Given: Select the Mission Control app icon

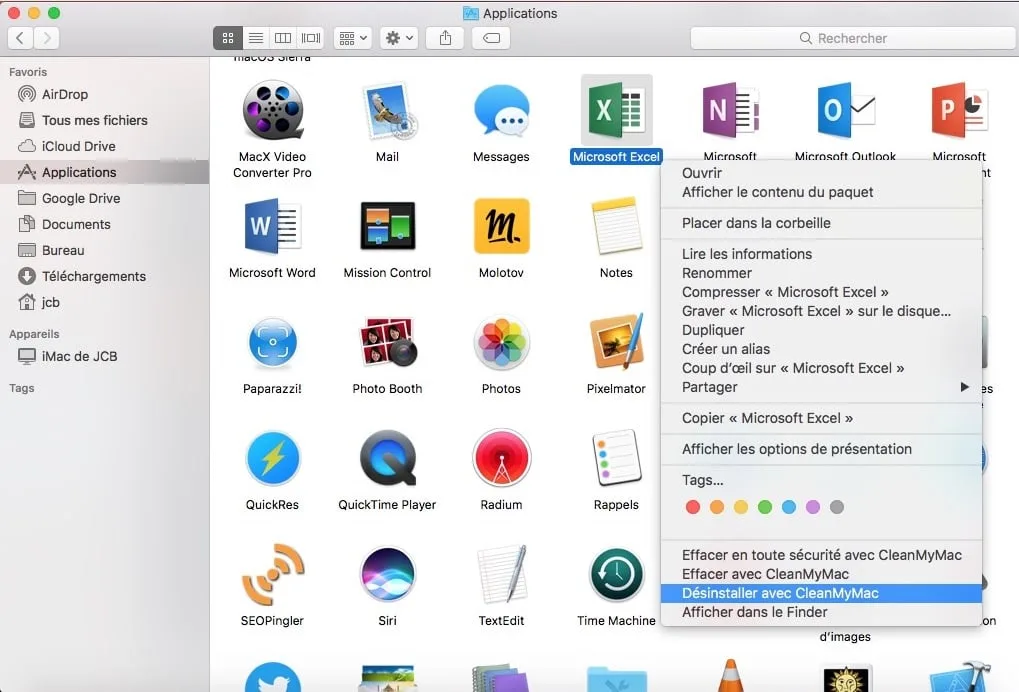Looking at the screenshot, I should 387,226.
